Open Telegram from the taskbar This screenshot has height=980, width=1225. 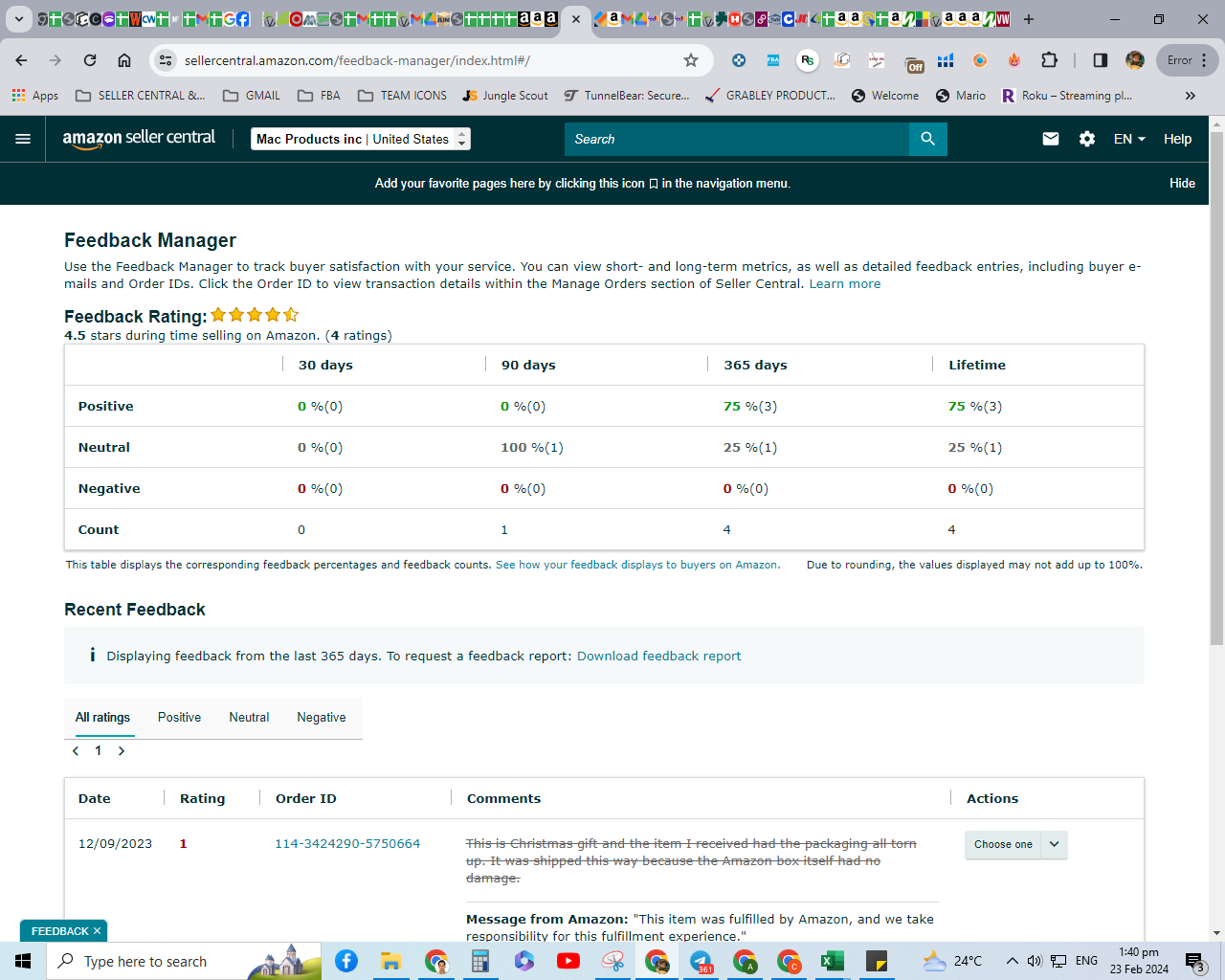point(701,961)
